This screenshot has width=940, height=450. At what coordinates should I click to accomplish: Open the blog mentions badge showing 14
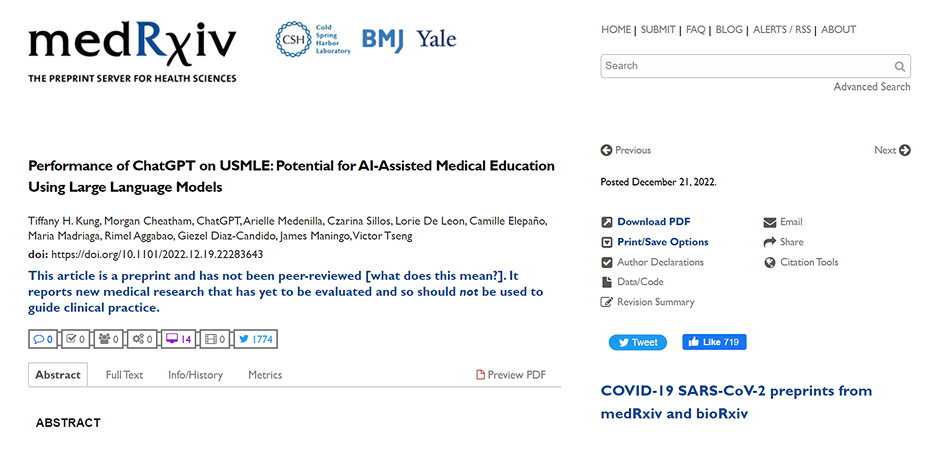click(179, 339)
